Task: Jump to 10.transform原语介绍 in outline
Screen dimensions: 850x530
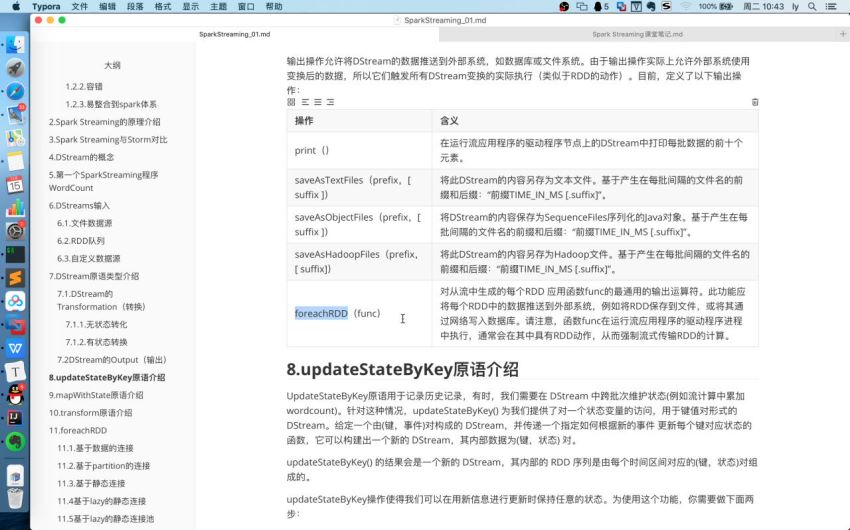Action: click(x=91, y=413)
